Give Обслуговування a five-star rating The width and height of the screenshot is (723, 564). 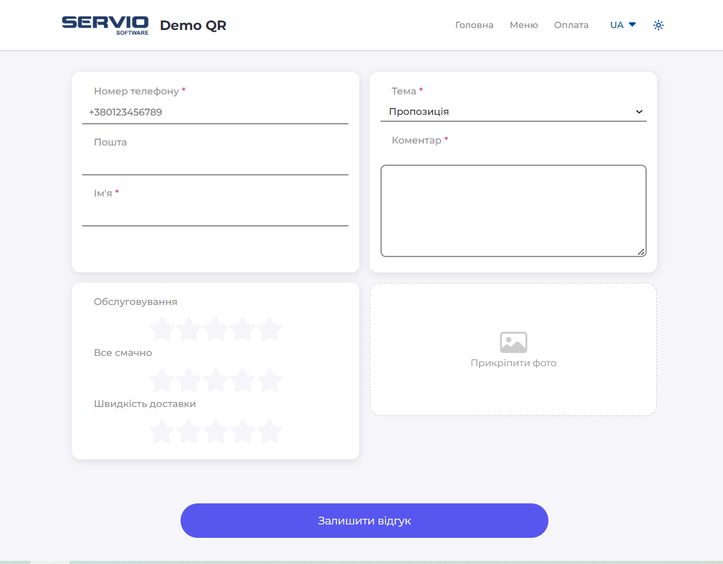(269, 329)
